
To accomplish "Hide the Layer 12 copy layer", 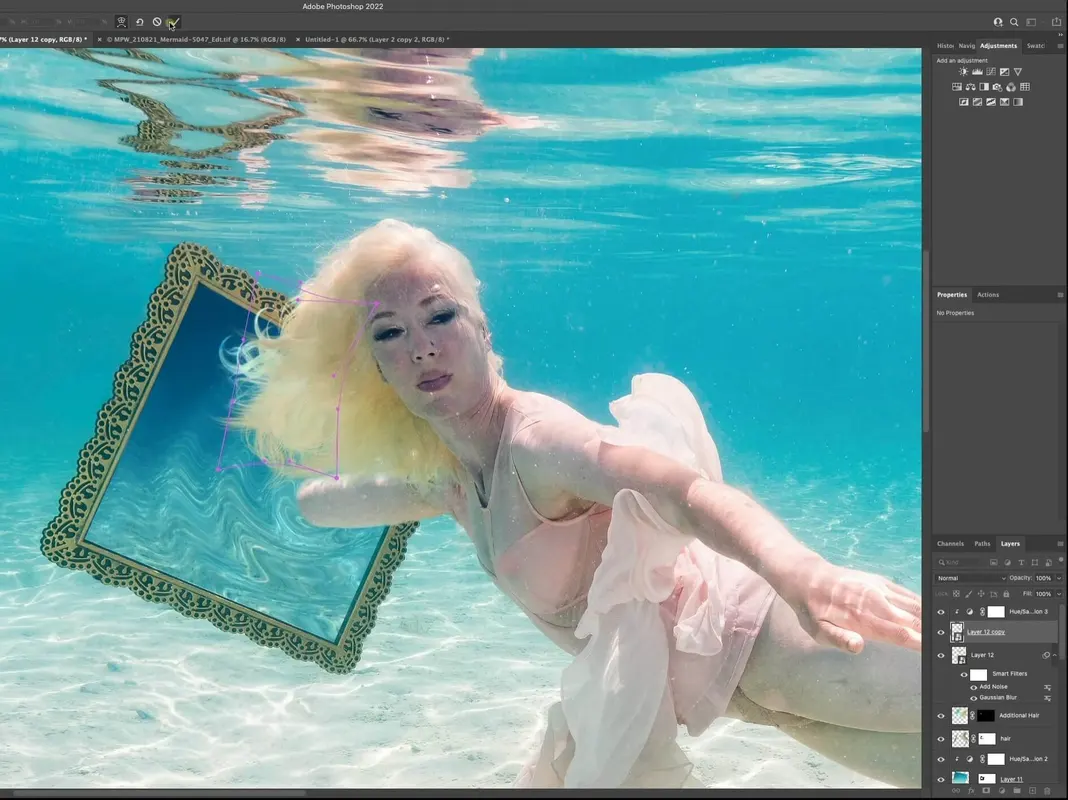I will tap(941, 633).
